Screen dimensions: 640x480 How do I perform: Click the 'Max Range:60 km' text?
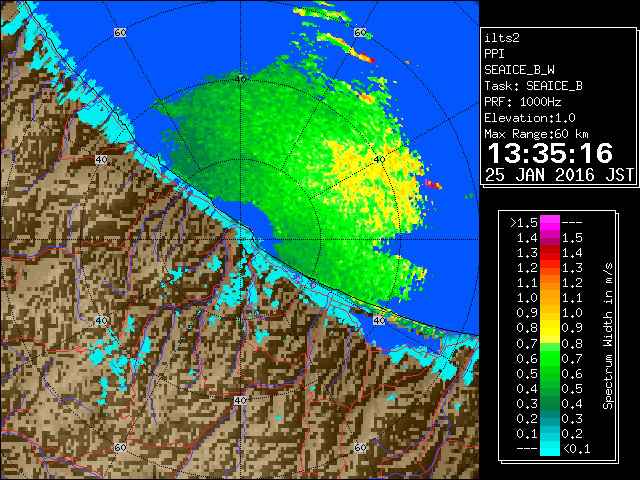coord(536,134)
